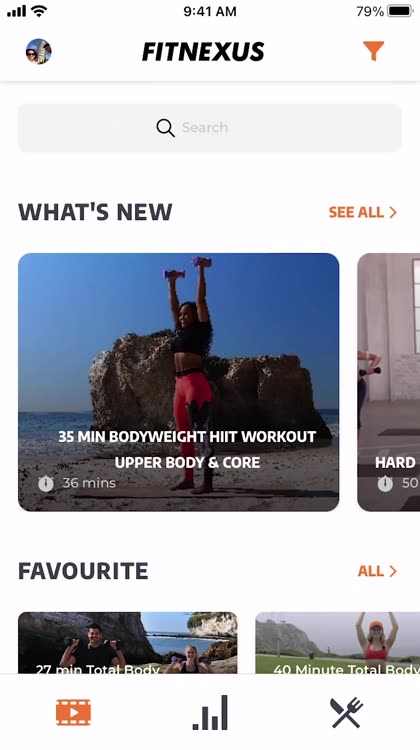
Task: Open the partially visible HARD workout card
Action: tap(388, 382)
